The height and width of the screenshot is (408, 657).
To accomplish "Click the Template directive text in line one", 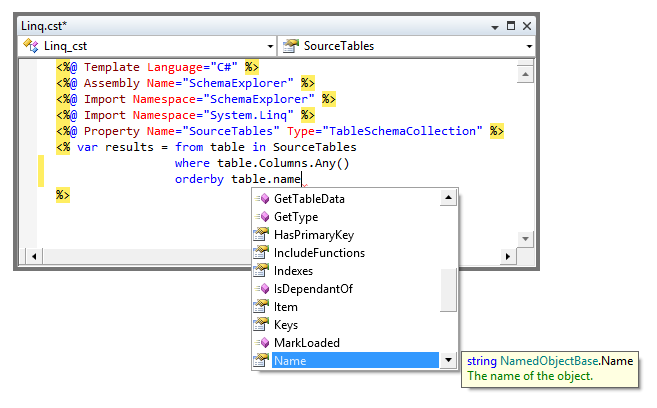I will point(111,67).
